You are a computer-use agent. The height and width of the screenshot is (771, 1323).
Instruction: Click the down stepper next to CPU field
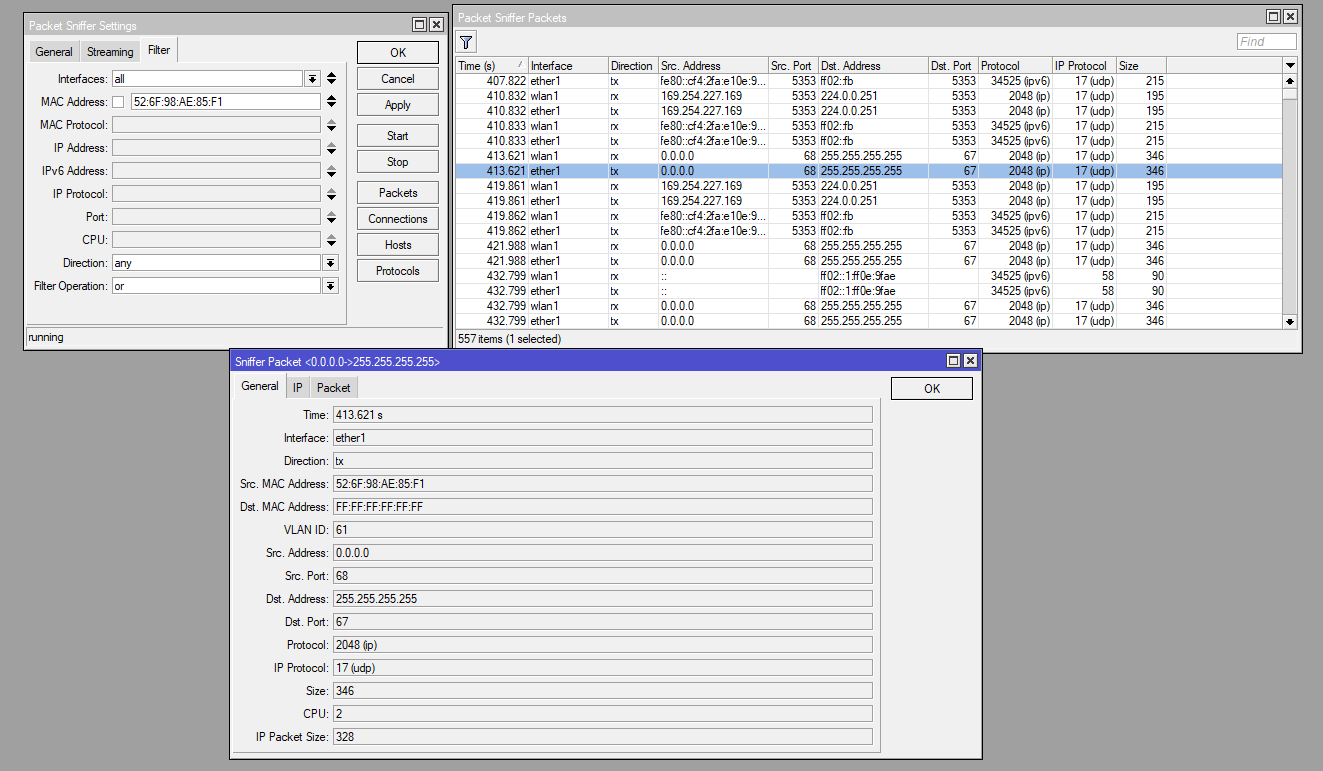pos(330,242)
